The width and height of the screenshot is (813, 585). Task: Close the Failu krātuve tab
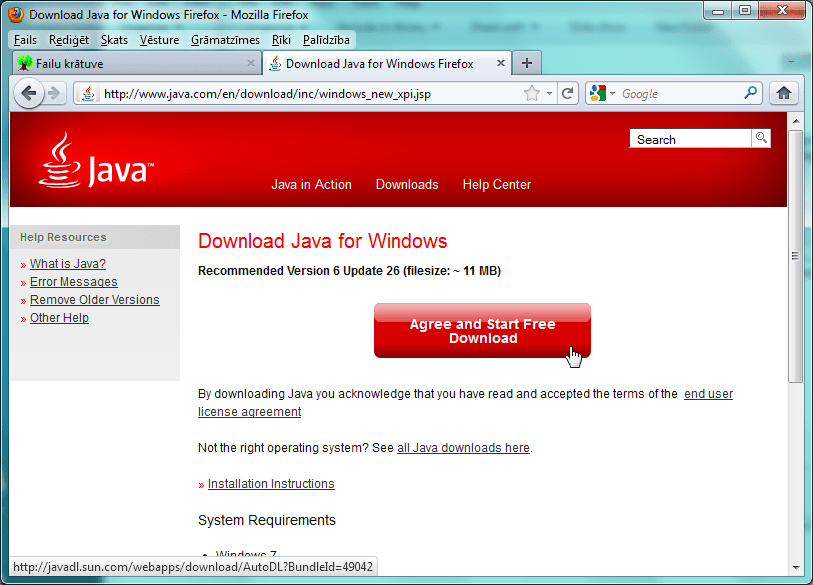pos(251,63)
